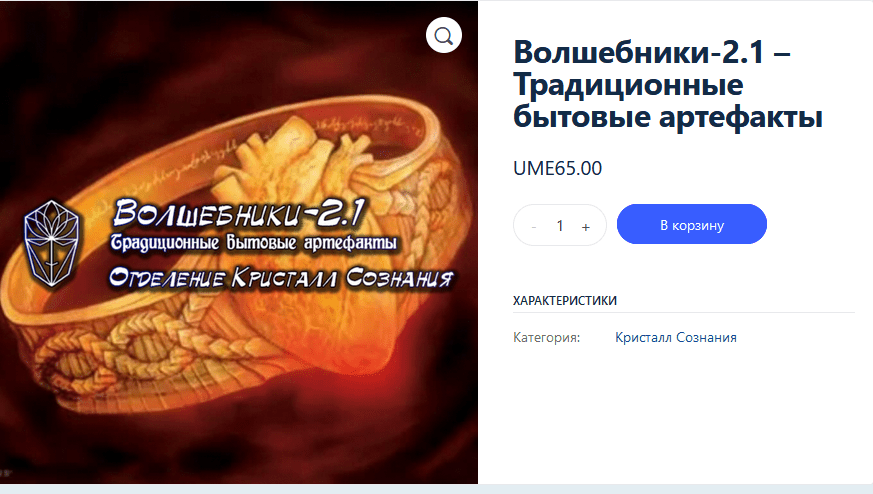Open the Кристалл Сознания category link
The image size is (873, 494).
675,338
